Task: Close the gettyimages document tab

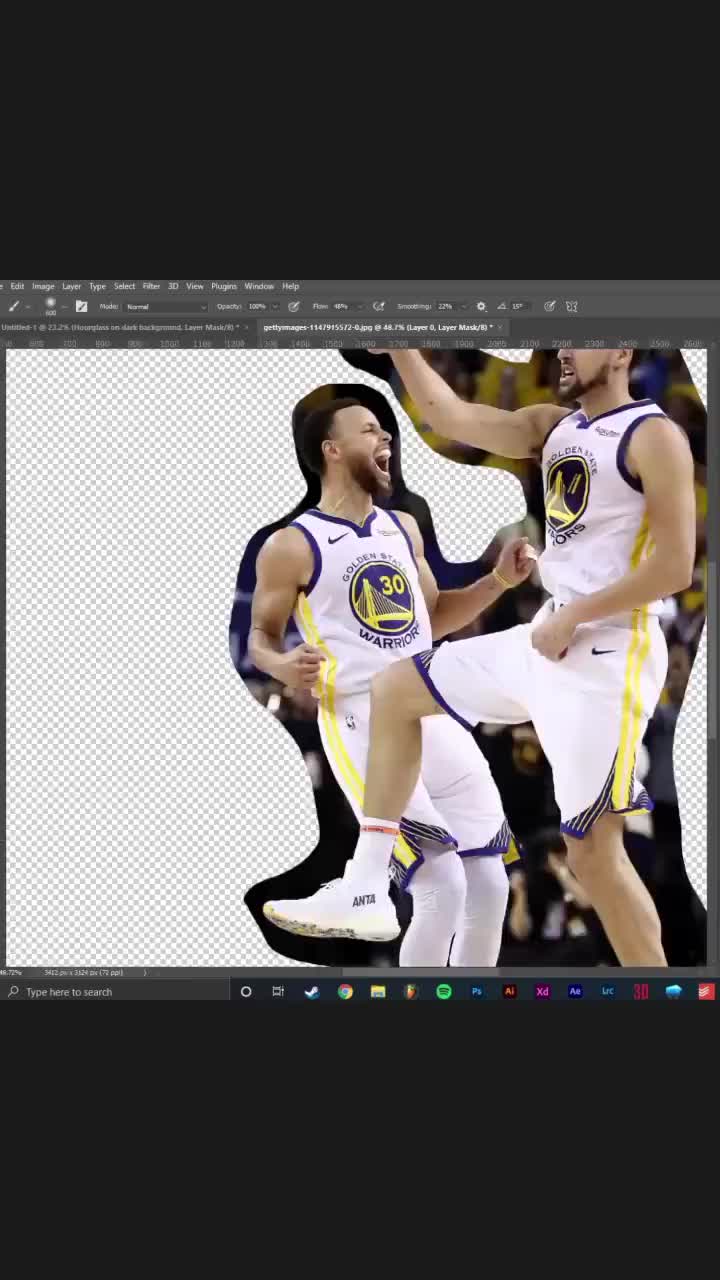Action: click(x=500, y=328)
